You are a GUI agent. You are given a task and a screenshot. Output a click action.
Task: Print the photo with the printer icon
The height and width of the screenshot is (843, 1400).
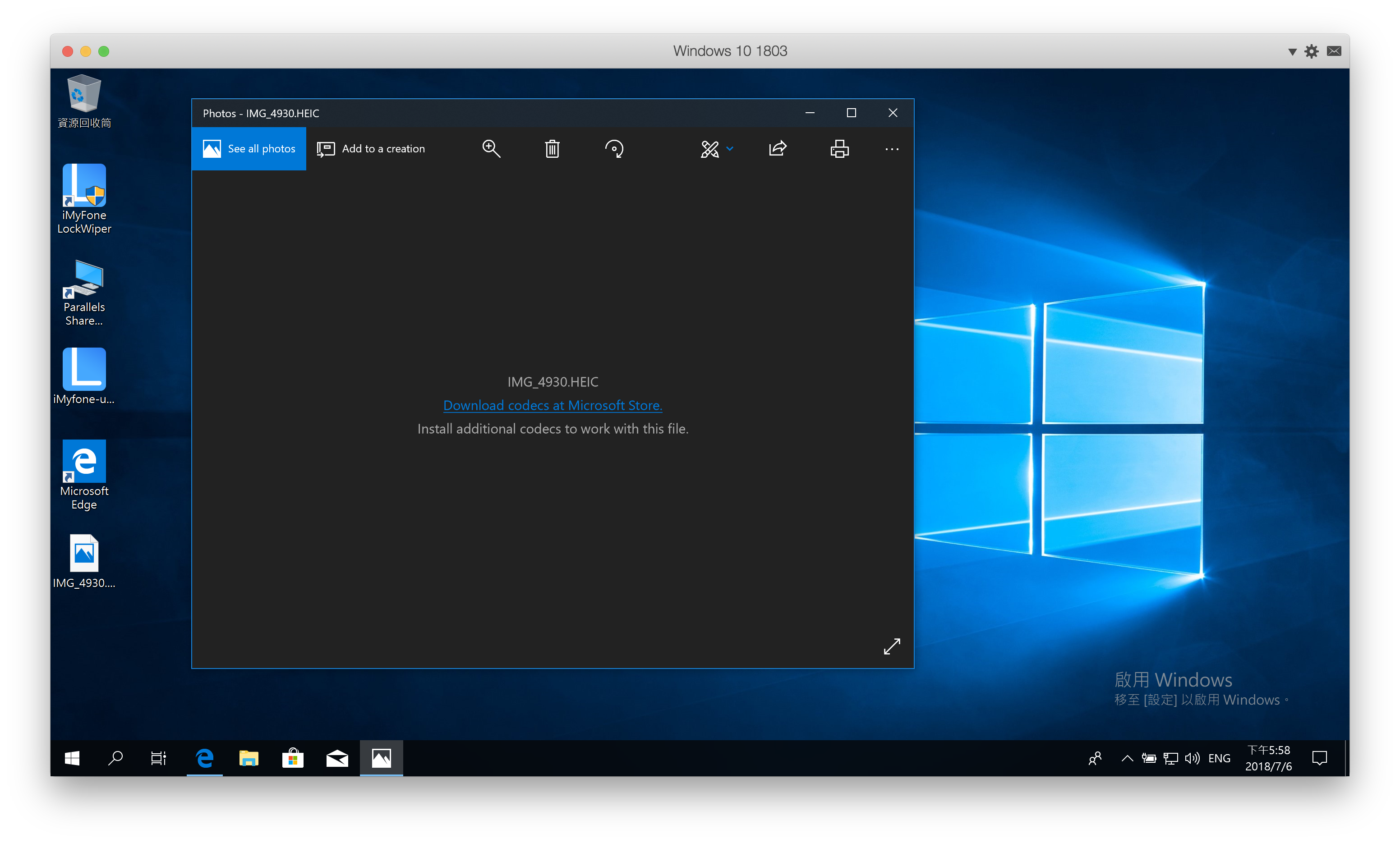(839, 149)
